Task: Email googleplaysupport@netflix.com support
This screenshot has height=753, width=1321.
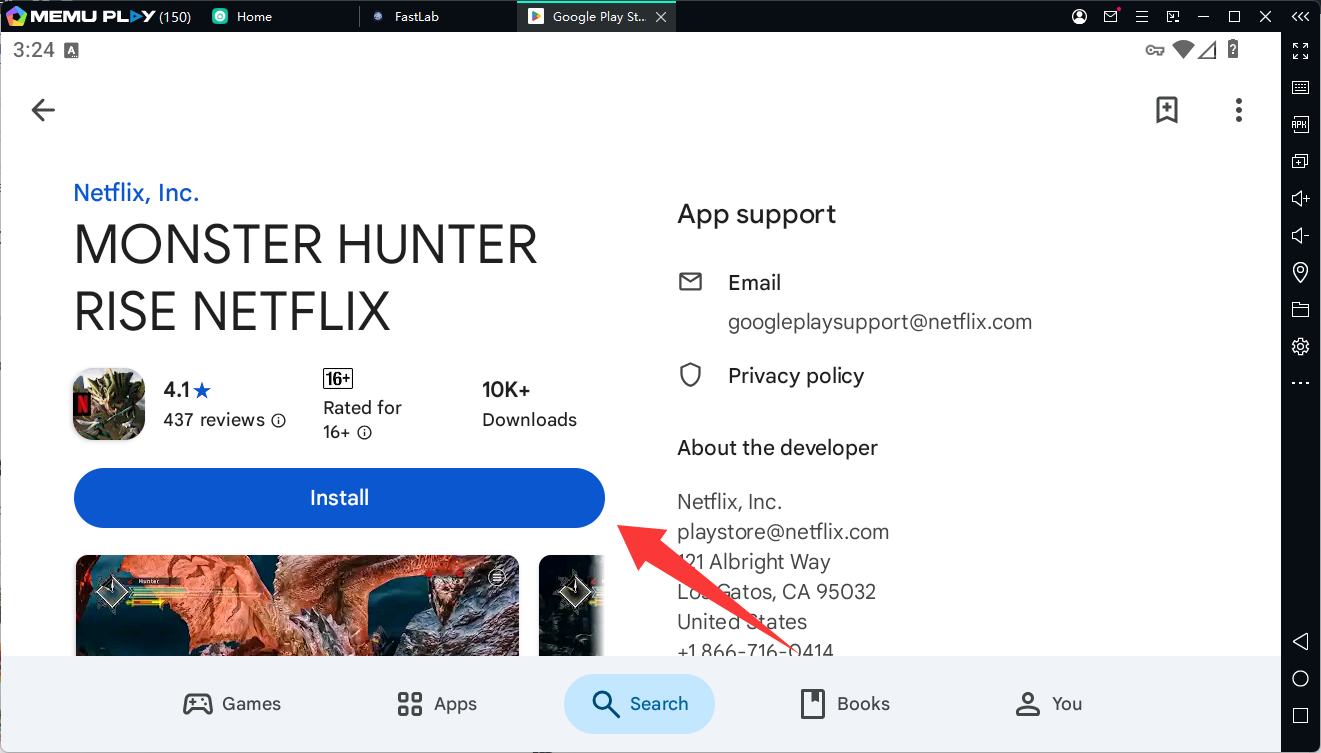Action: point(880,322)
